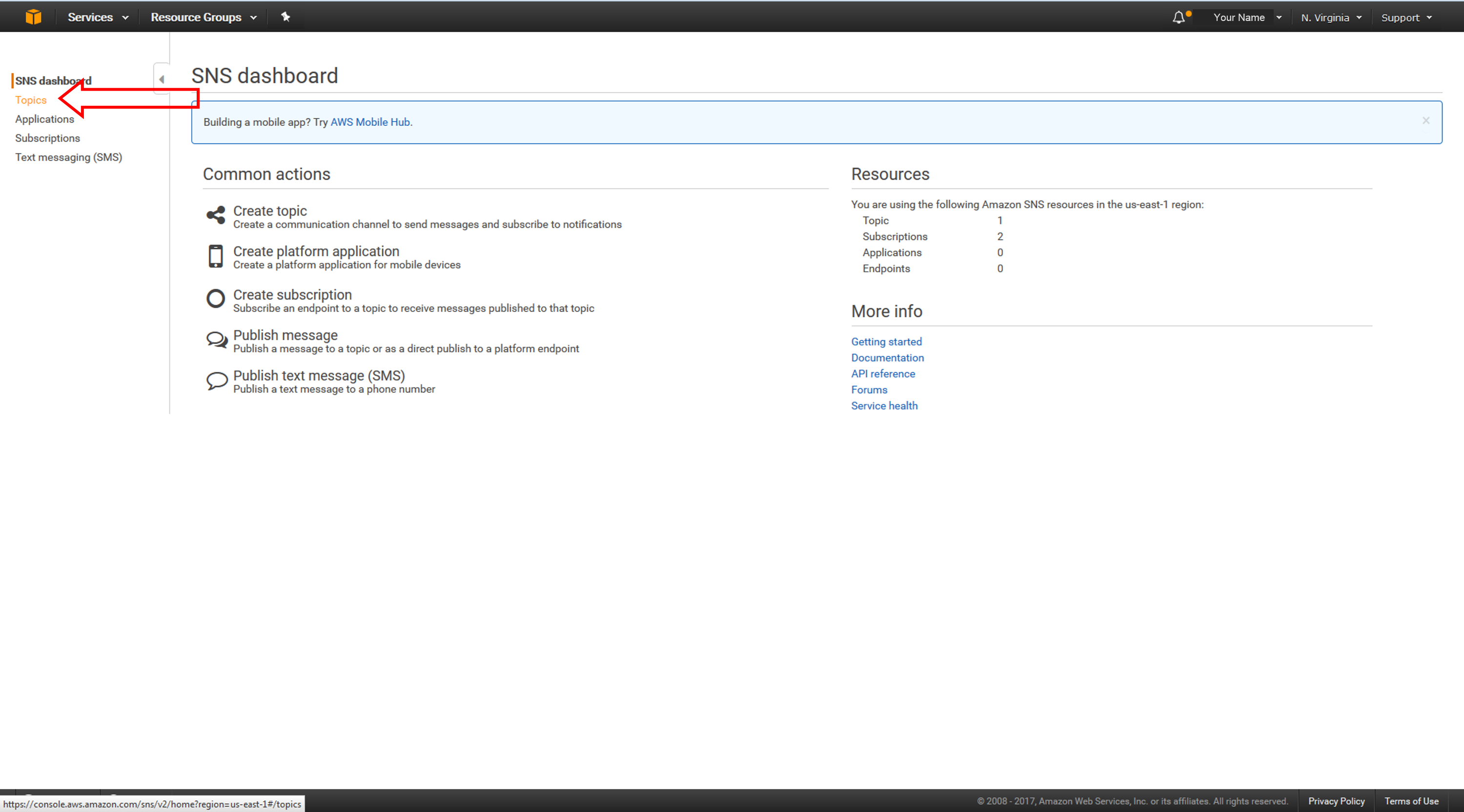Click the Publish text message SMS icon
The height and width of the screenshot is (812, 1464).
tap(215, 379)
